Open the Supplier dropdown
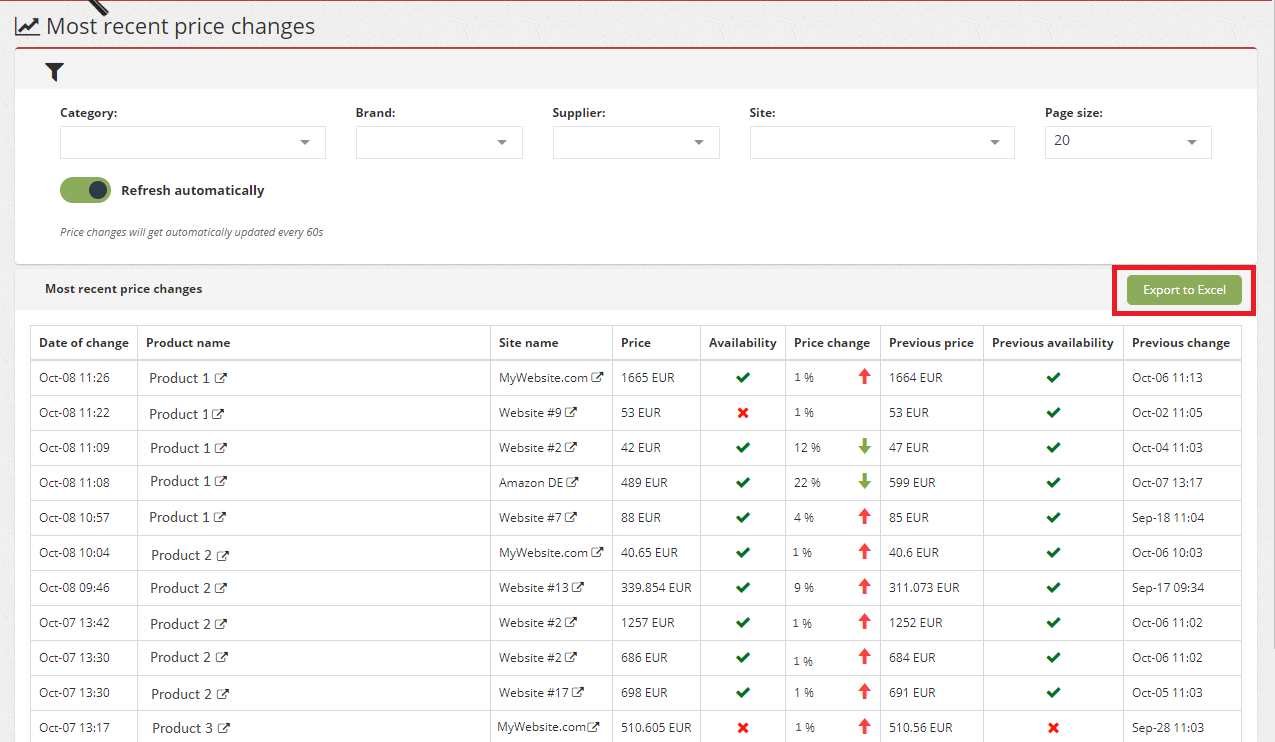Image resolution: width=1275 pixels, height=742 pixels. (636, 142)
